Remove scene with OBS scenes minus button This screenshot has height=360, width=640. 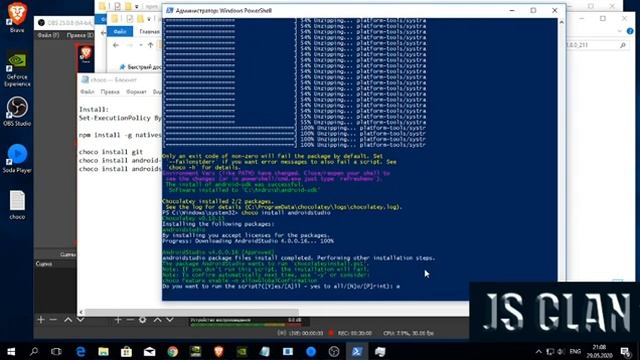click(x=53, y=320)
